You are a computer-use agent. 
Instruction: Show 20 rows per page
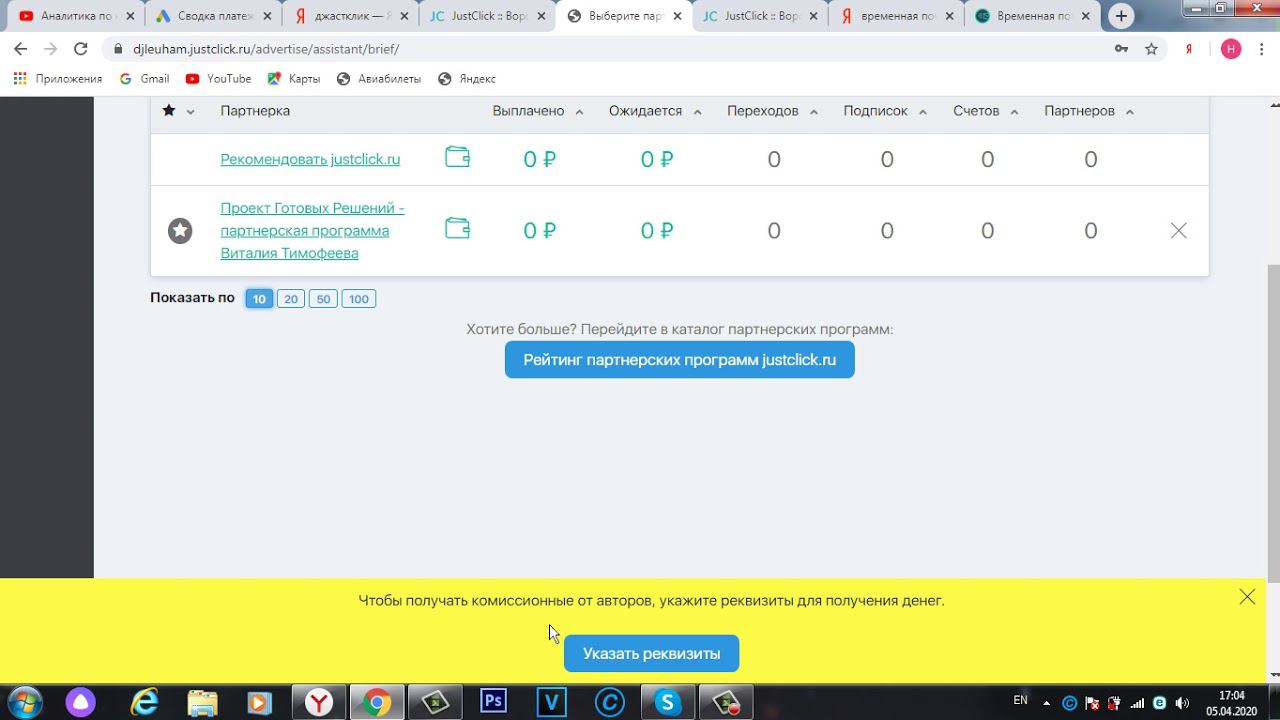tap(291, 298)
